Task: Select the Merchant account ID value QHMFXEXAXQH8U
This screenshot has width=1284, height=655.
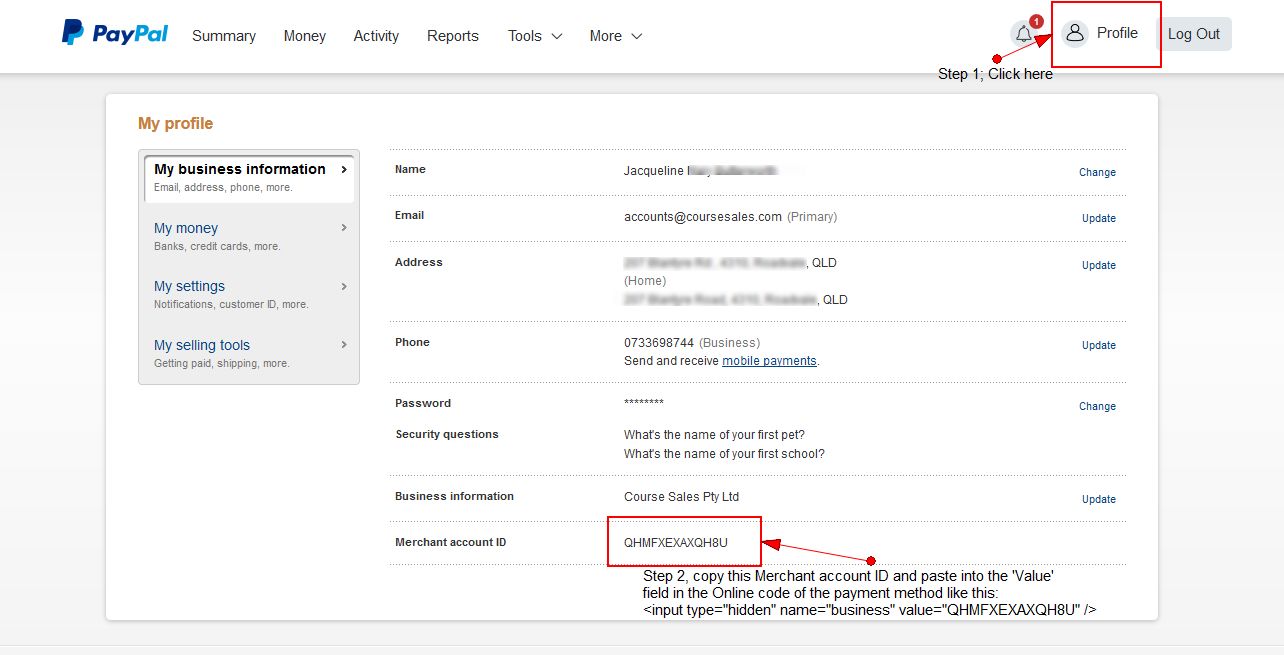Action: pyautogui.click(x=676, y=542)
